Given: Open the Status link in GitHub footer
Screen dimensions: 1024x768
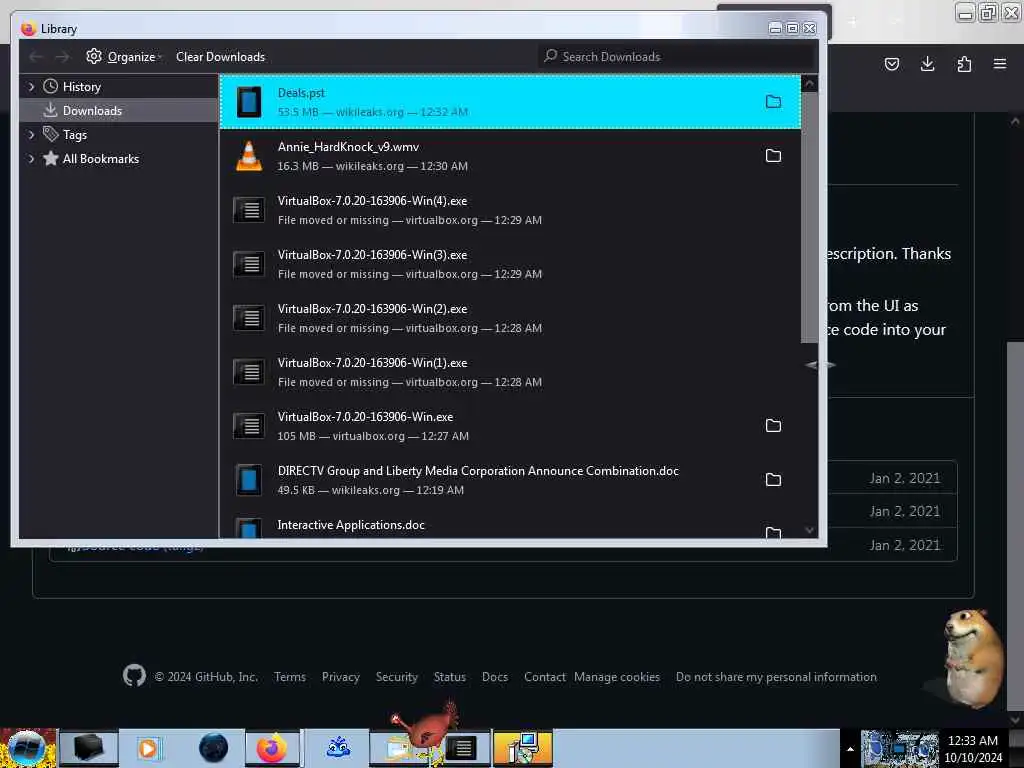Looking at the screenshot, I should click(x=450, y=677).
